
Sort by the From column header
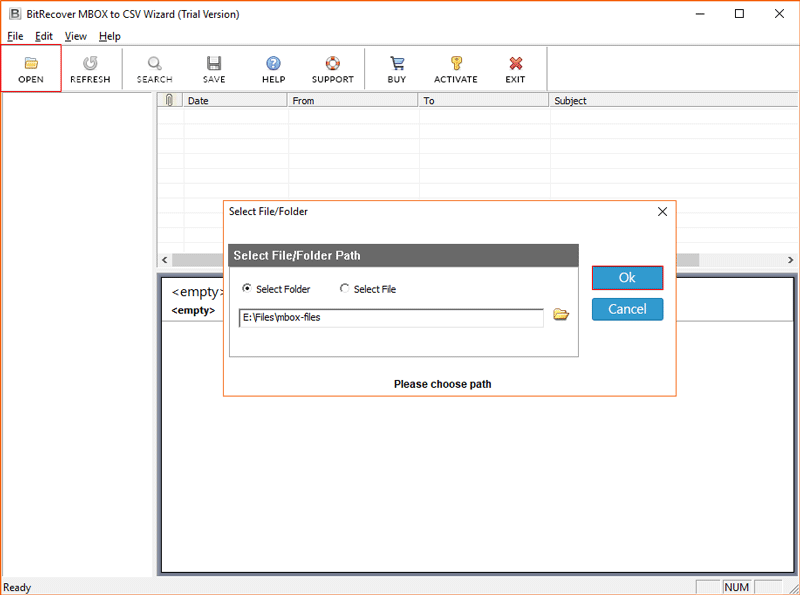[353, 100]
